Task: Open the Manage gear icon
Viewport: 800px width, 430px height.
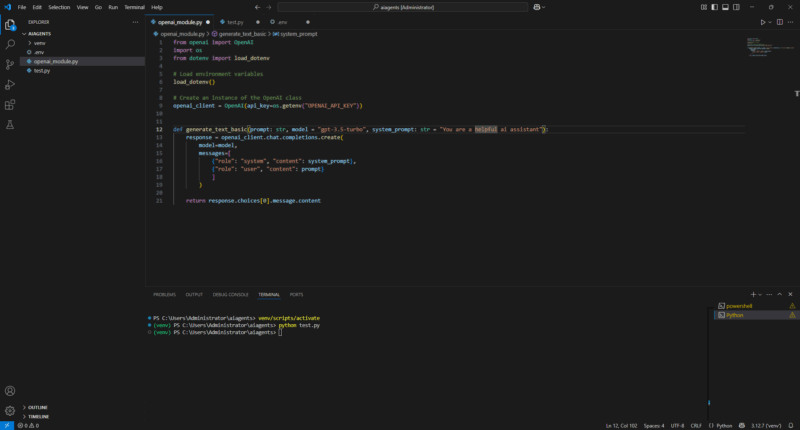Action: [x=10, y=411]
